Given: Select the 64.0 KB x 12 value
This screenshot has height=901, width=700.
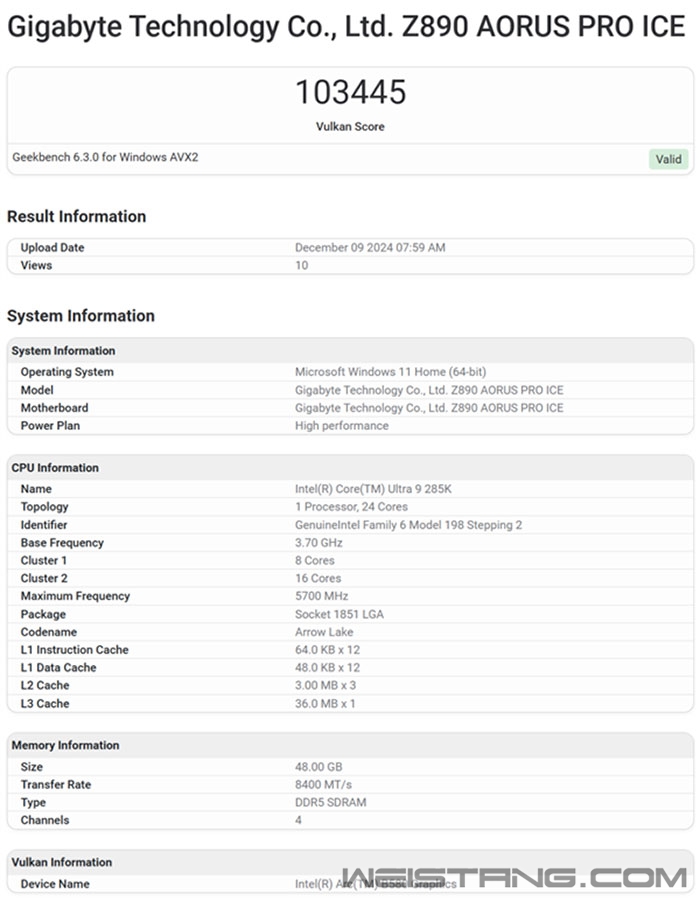Looking at the screenshot, I should (327, 650).
